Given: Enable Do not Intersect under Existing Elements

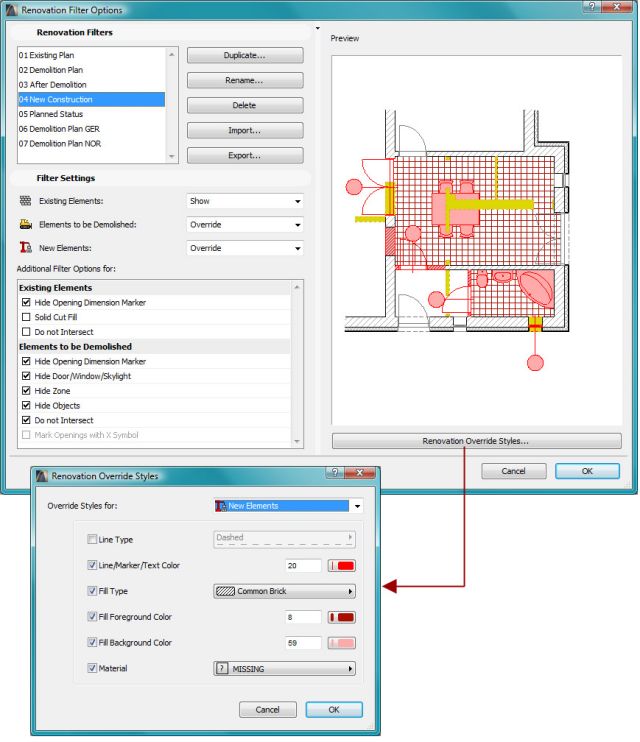Looking at the screenshot, I should click(26, 331).
